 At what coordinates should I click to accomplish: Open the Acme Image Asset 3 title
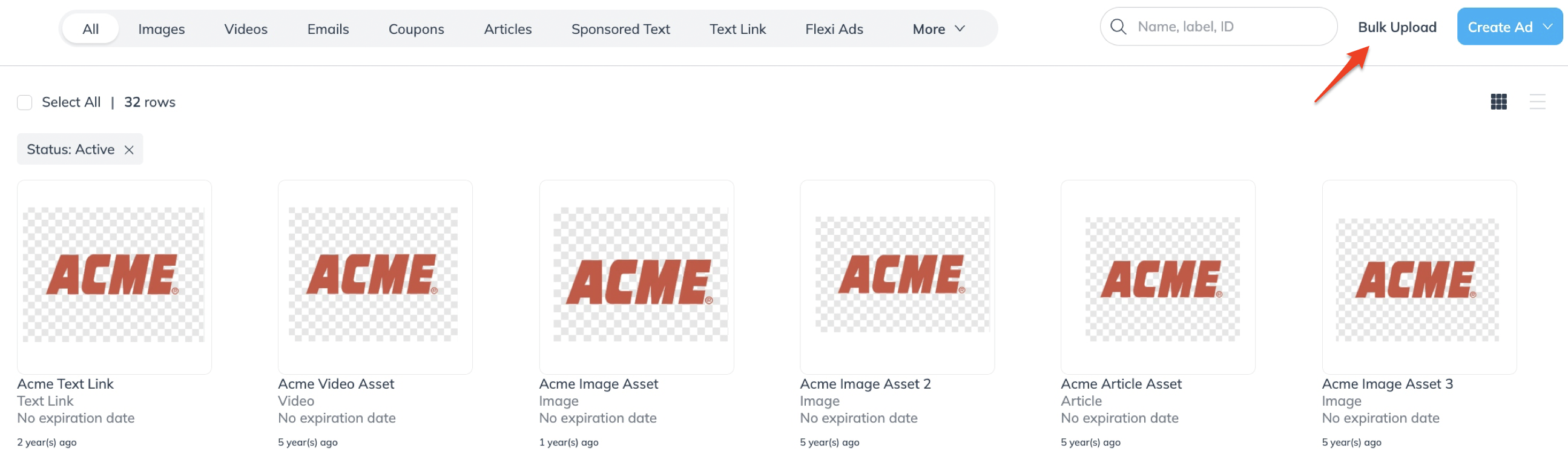(x=1386, y=384)
